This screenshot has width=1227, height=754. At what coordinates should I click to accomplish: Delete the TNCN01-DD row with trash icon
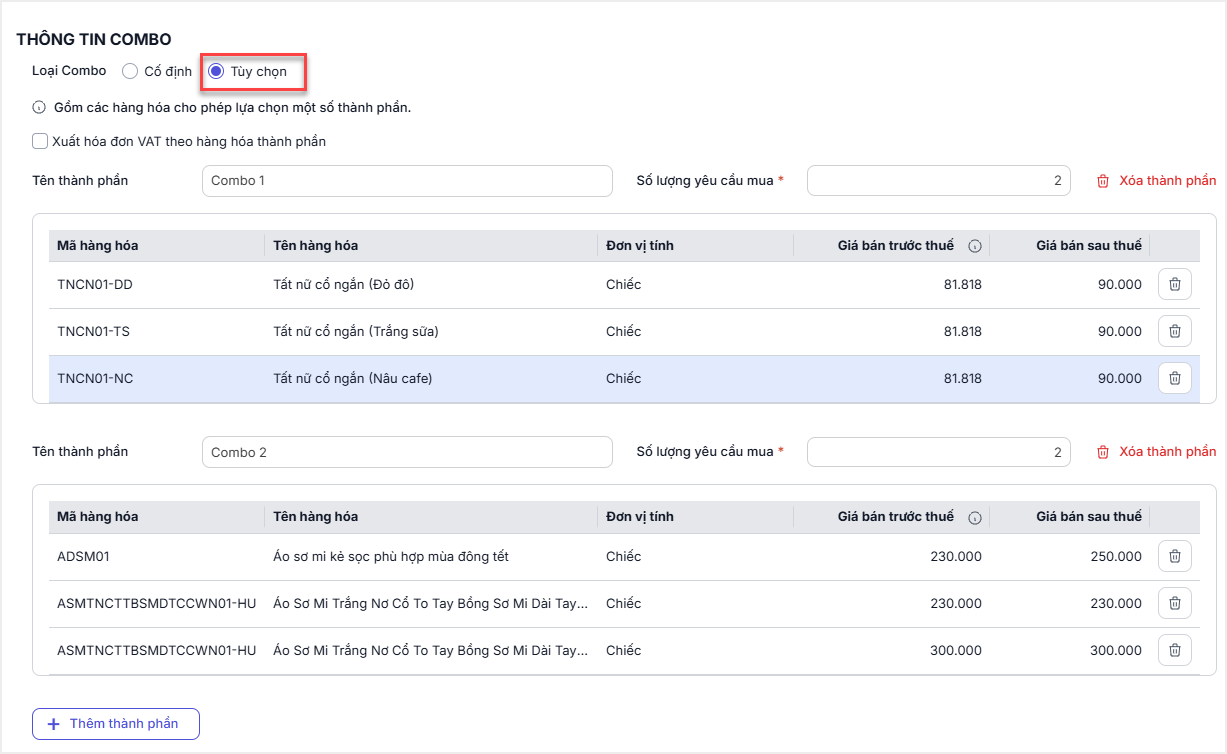pos(1174,285)
